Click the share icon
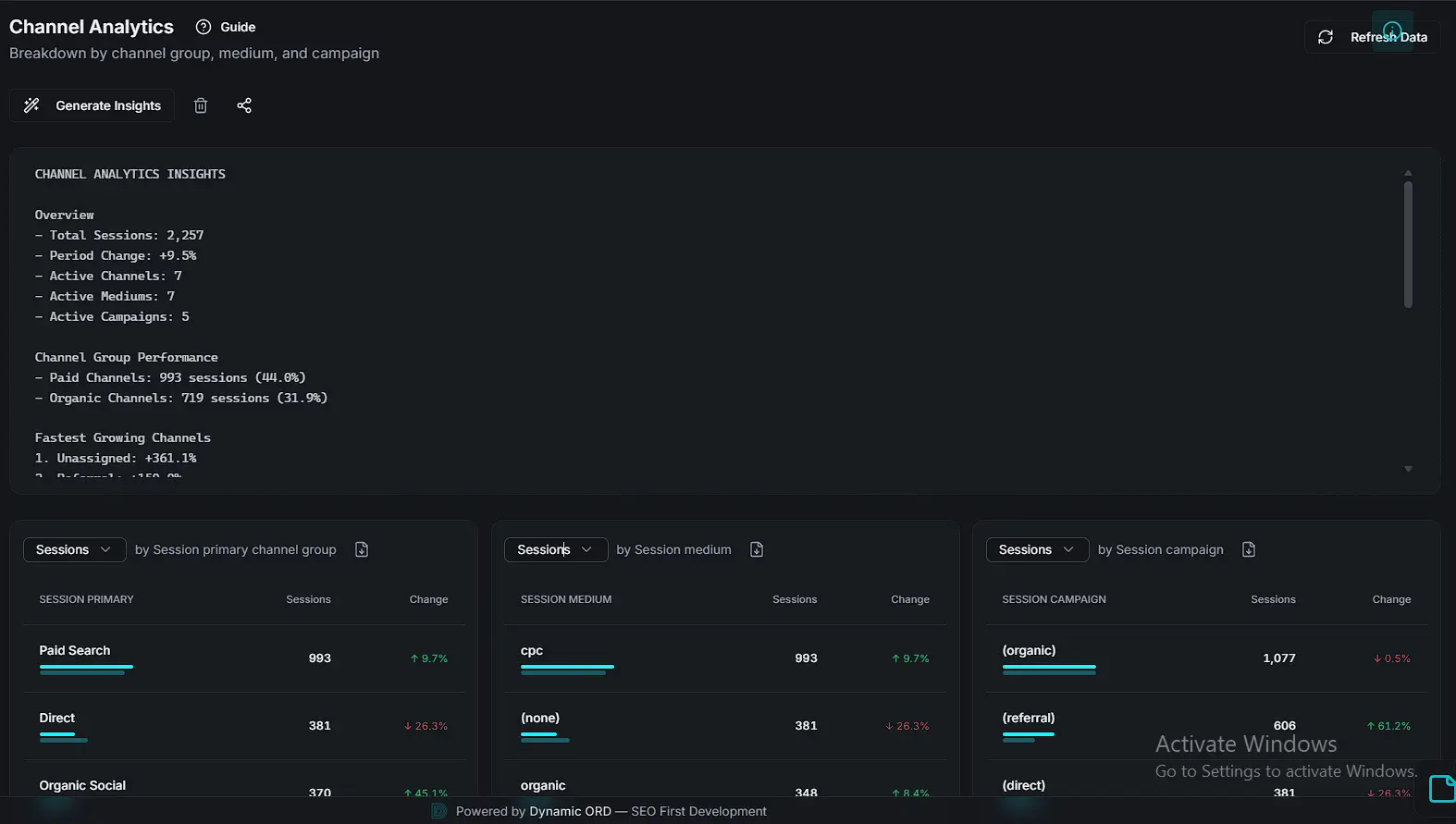 (x=244, y=105)
